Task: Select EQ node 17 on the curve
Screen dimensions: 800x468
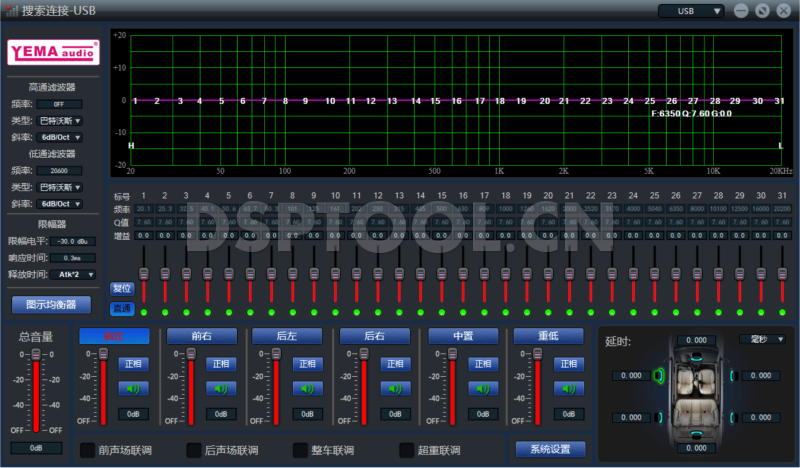Action: click(480, 101)
